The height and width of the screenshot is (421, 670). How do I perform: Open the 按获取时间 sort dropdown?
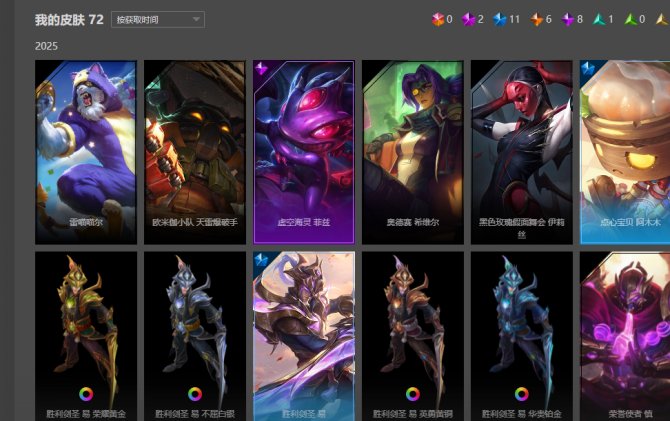tap(158, 20)
